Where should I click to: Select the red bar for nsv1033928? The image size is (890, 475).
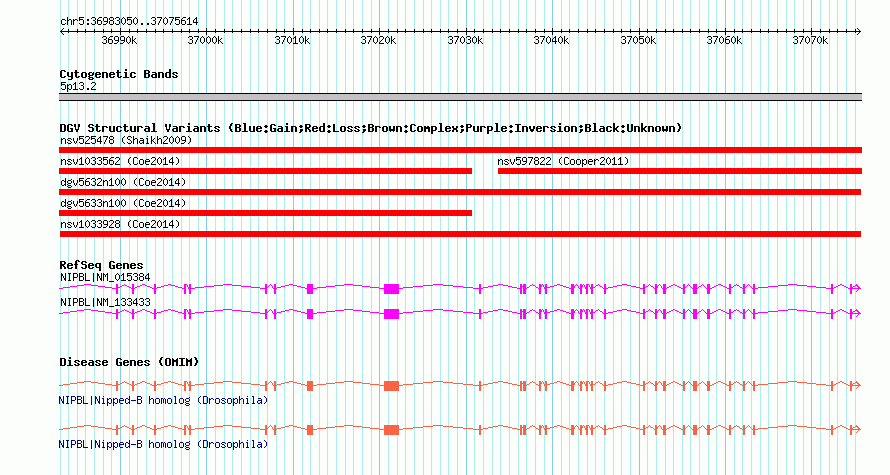[x=460, y=234]
